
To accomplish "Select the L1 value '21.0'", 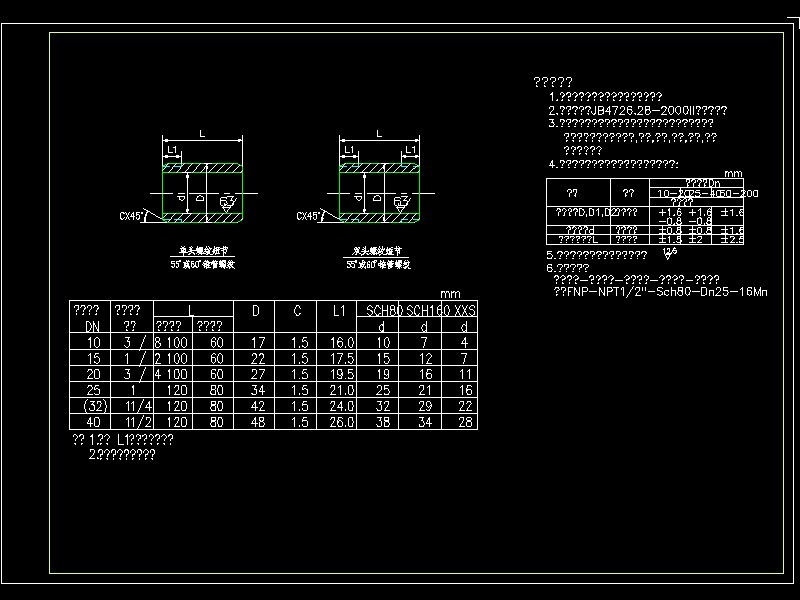I will [342, 390].
